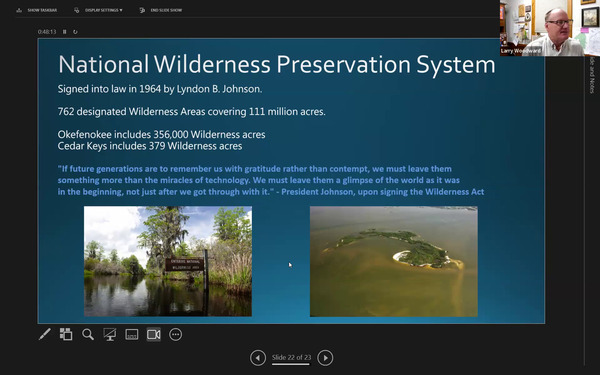
Task: Click 'Okefenokee includes 356,000 Wilderness acres'
Action: pyautogui.click(x=161, y=135)
